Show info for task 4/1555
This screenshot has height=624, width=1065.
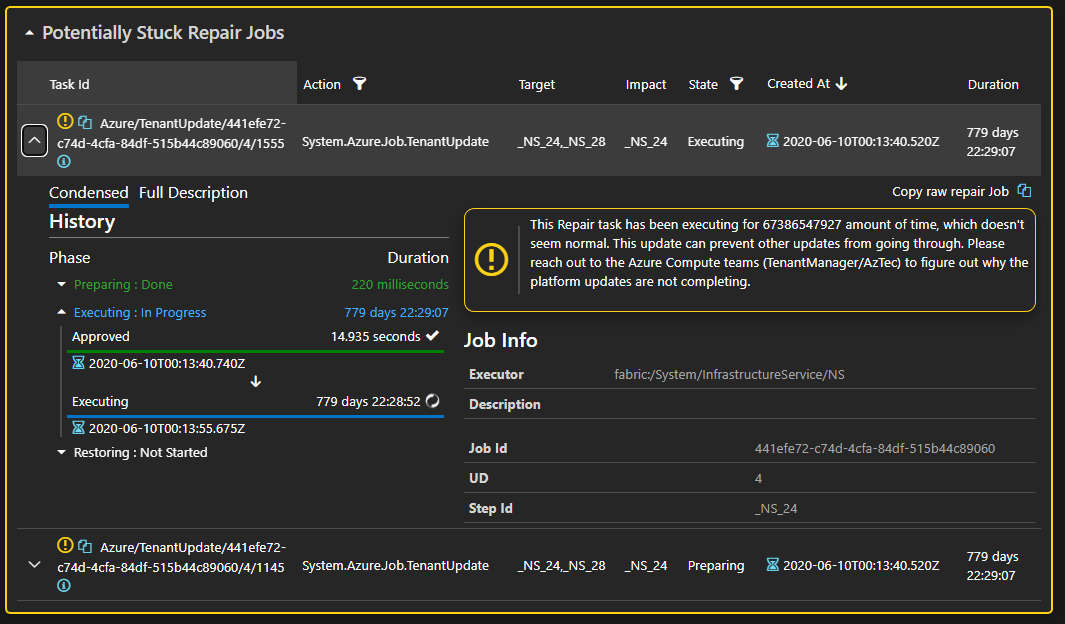coord(64,162)
